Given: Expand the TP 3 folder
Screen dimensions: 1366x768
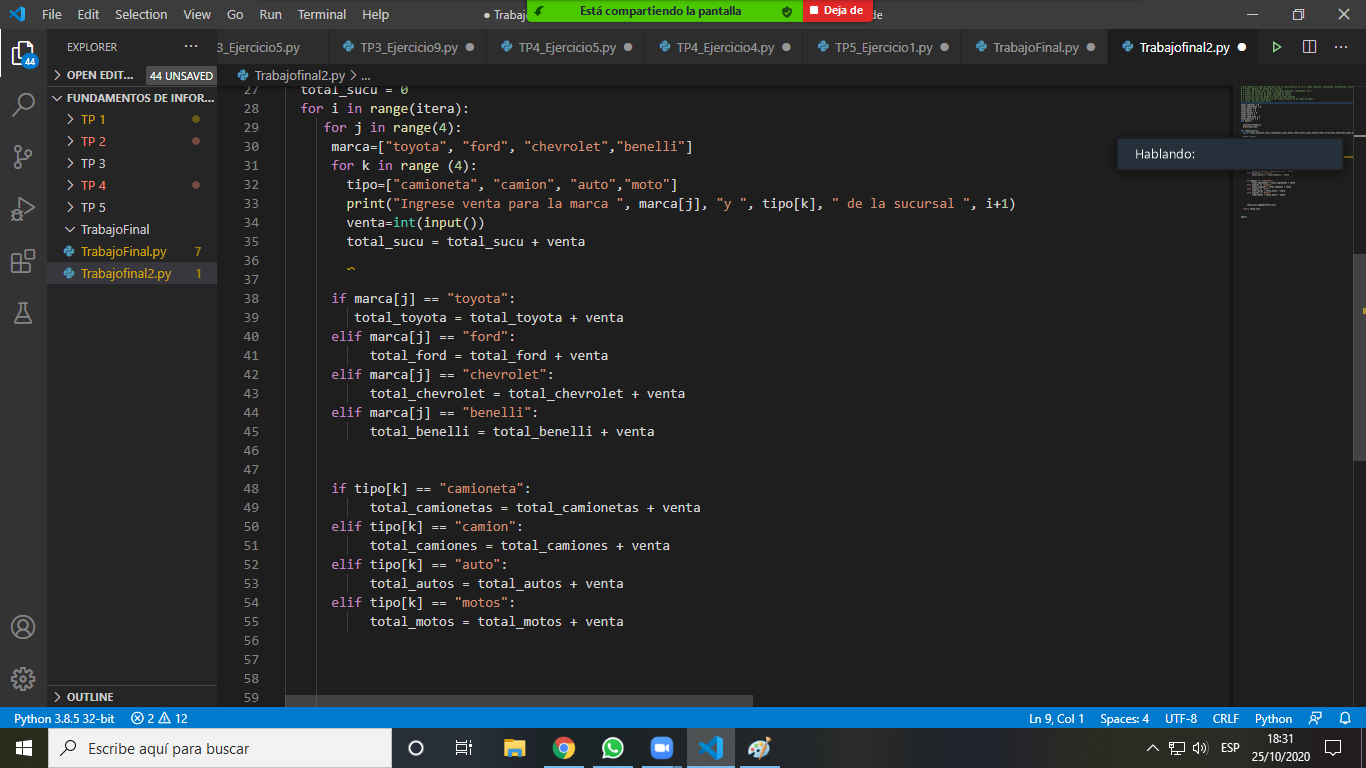Looking at the screenshot, I should point(132,163).
